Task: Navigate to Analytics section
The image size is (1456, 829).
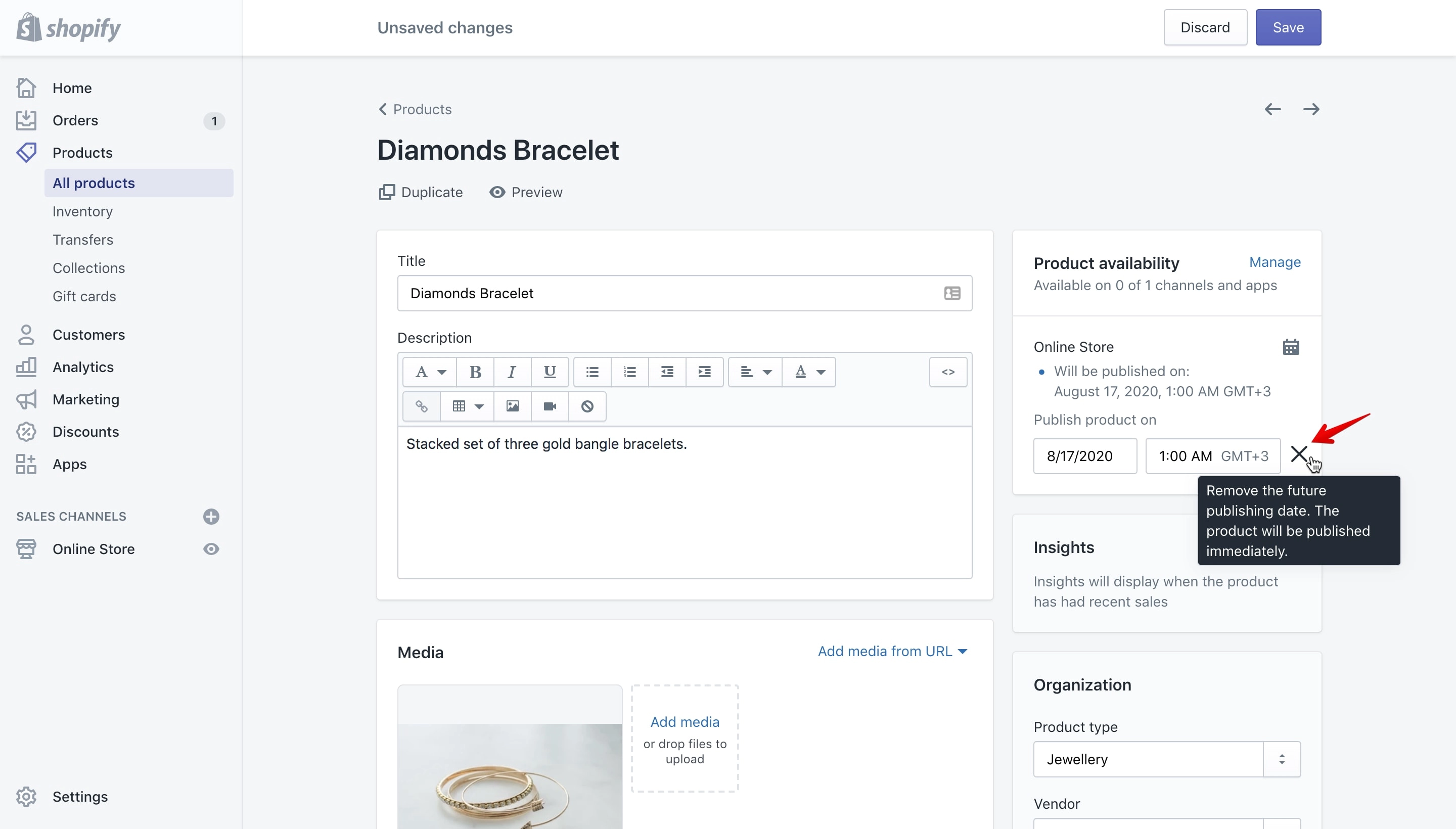Action: [x=83, y=367]
